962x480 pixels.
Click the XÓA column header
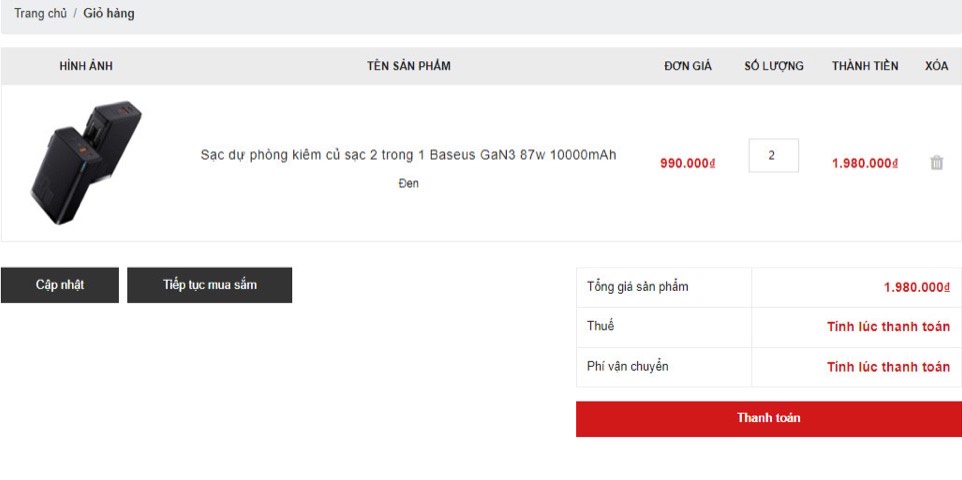point(936,66)
